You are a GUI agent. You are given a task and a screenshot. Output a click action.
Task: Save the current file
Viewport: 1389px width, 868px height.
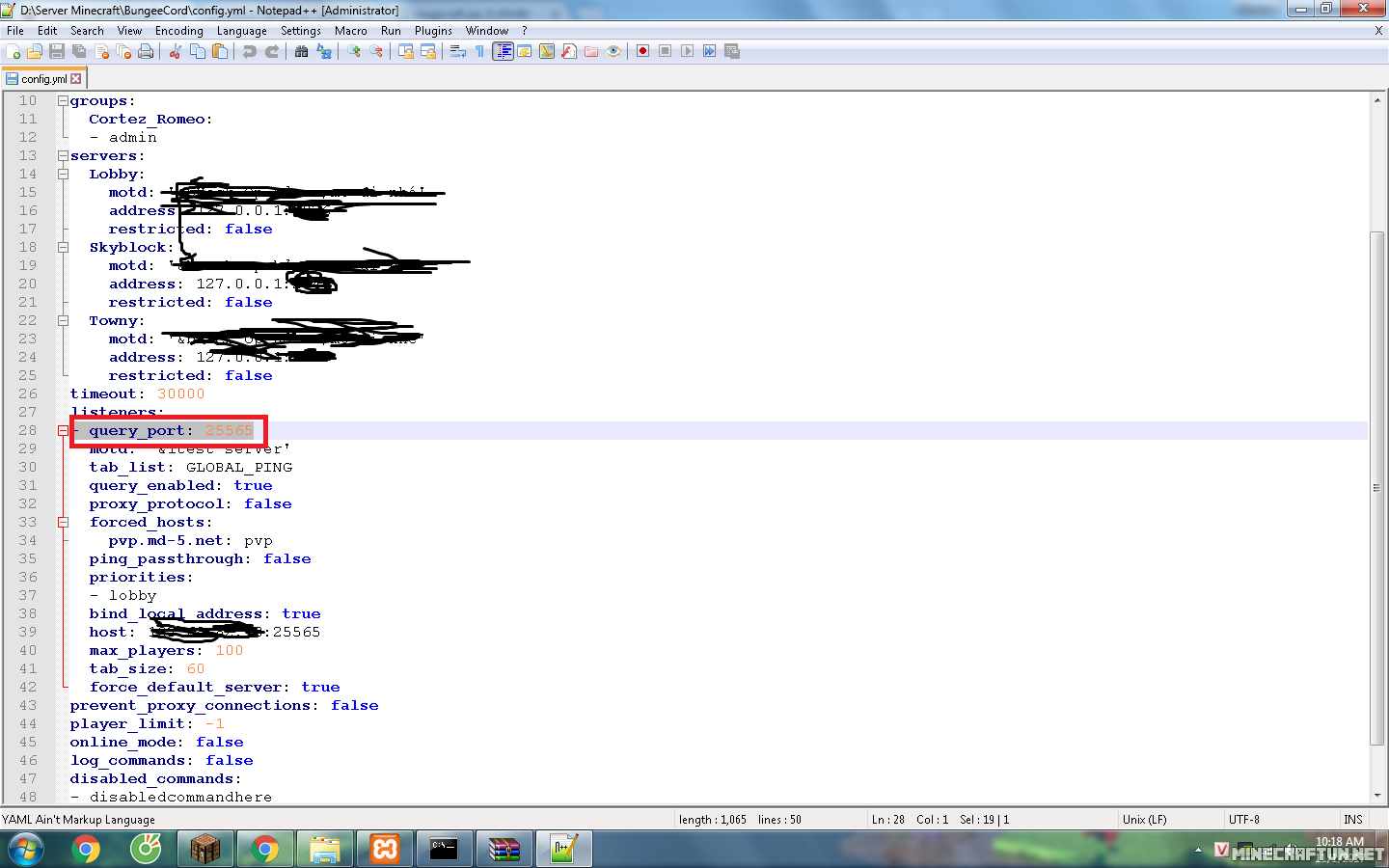click(x=57, y=51)
